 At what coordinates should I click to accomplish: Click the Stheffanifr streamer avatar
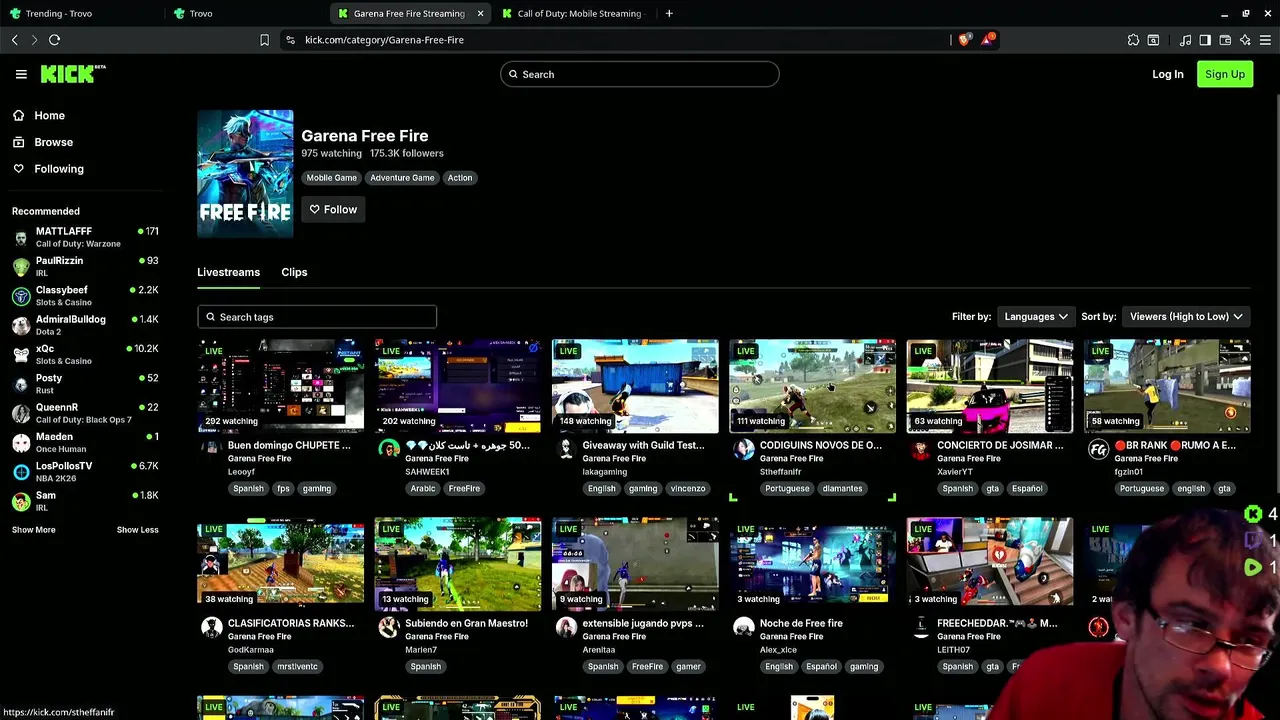[743, 449]
